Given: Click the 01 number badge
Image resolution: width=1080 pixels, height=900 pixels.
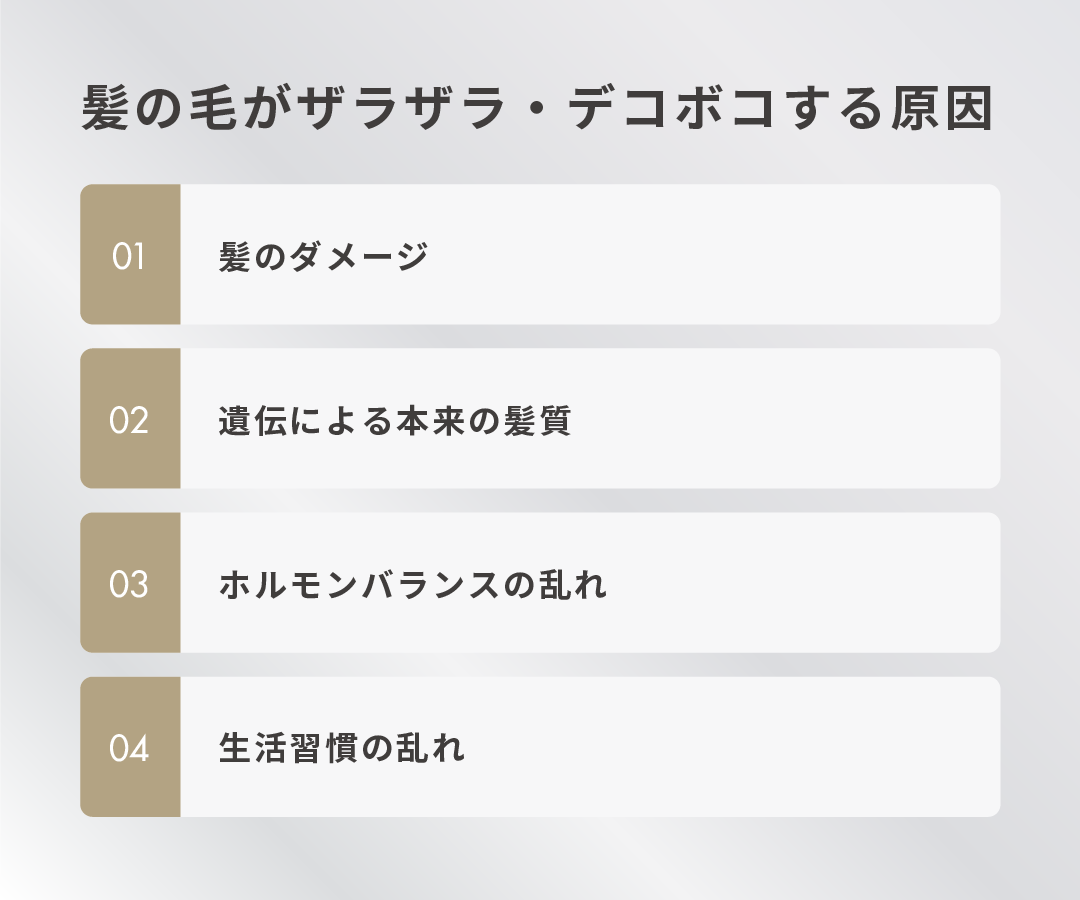Looking at the screenshot, I should pyautogui.click(x=130, y=255).
